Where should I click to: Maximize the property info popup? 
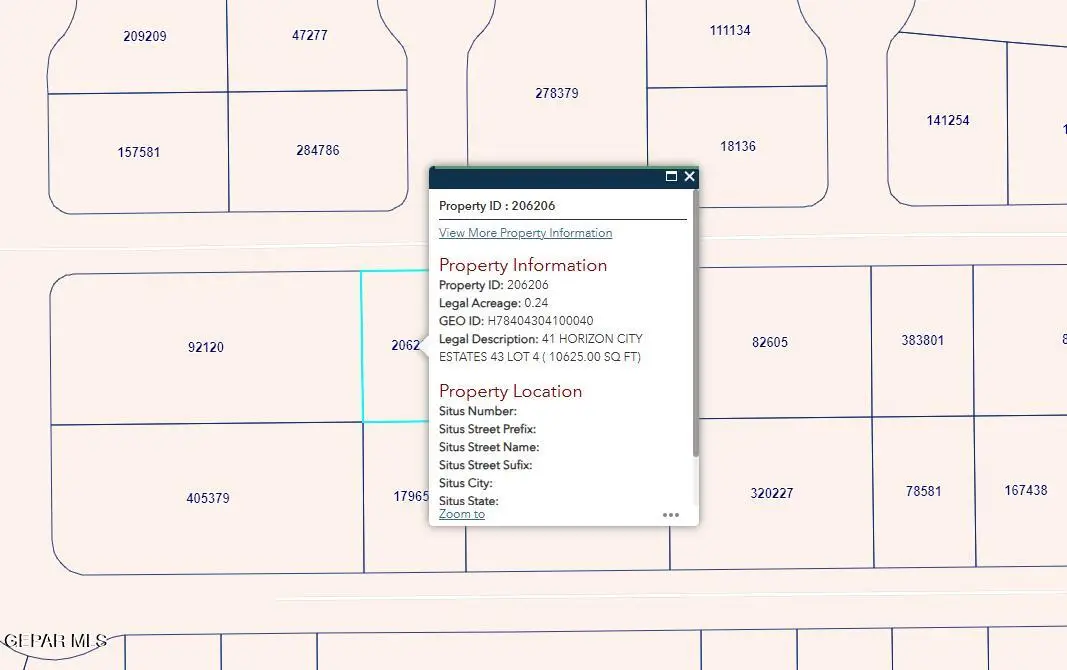point(672,177)
